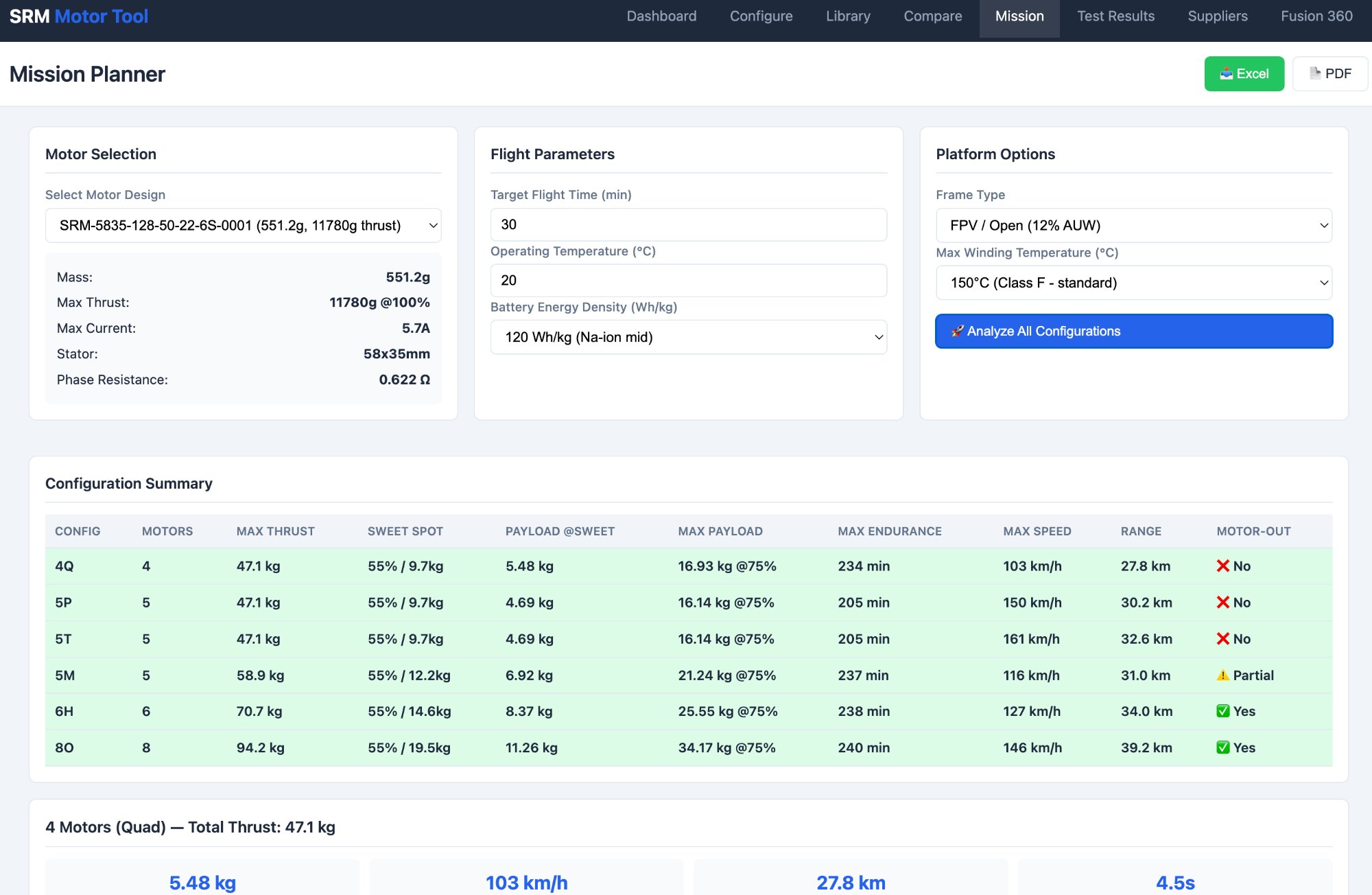Open the Select Motor Design dropdown

[x=243, y=224]
